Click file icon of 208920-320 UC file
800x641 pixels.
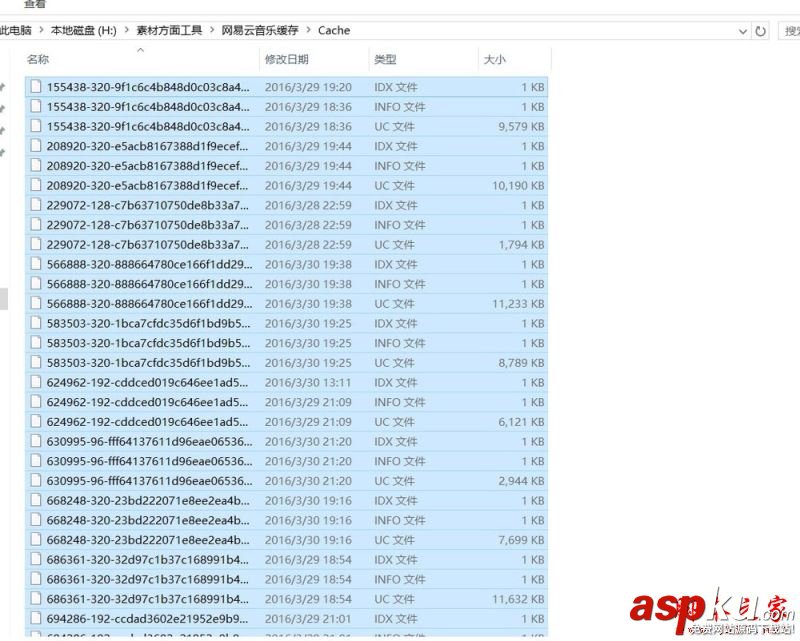pos(36,185)
